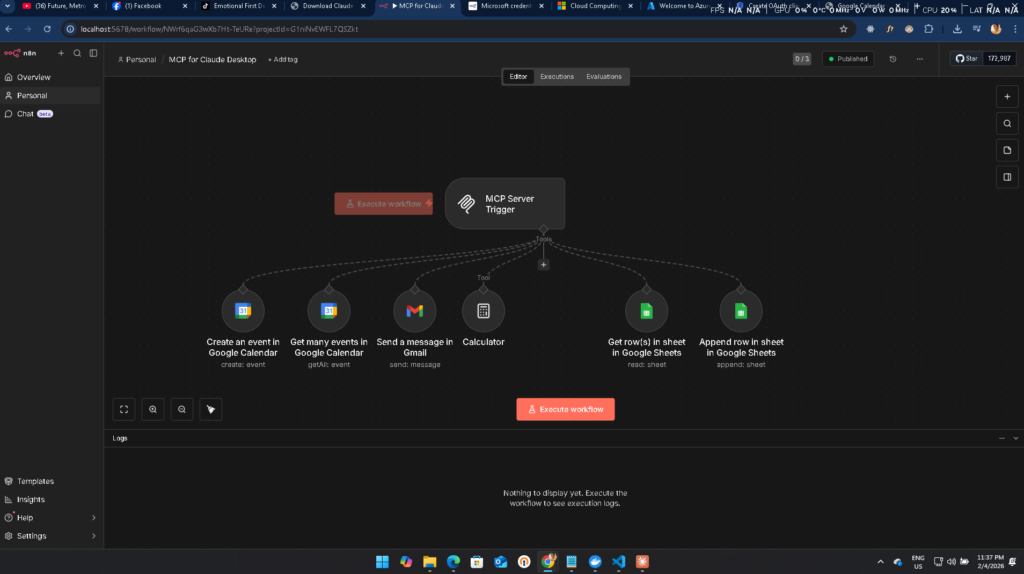Toggle the Published workflow status
Image resolution: width=1024 pixels, height=574 pixels.
pos(848,59)
